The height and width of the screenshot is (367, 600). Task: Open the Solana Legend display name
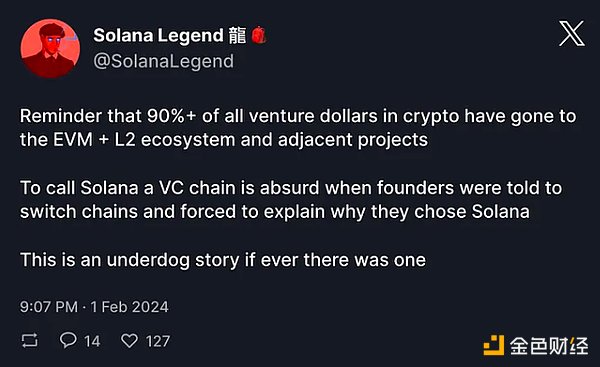click(x=158, y=35)
